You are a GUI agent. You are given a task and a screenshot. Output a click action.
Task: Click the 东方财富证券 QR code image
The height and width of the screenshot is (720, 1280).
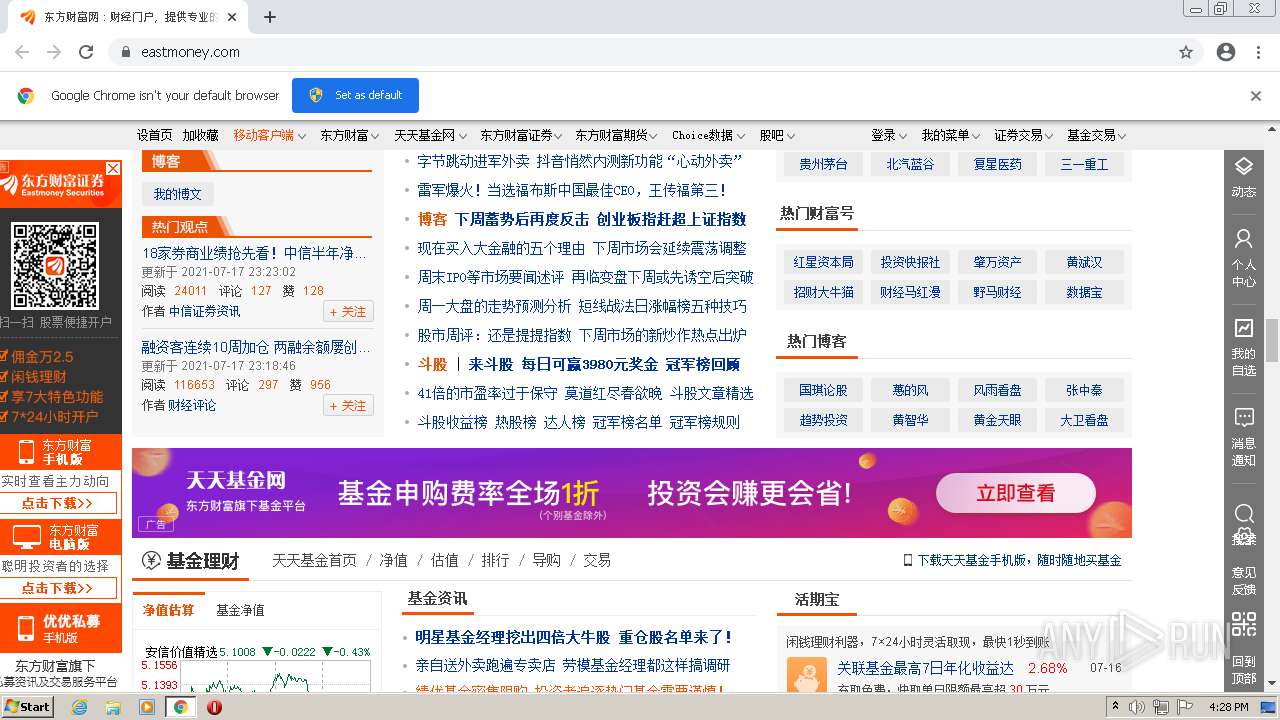[x=54, y=265]
